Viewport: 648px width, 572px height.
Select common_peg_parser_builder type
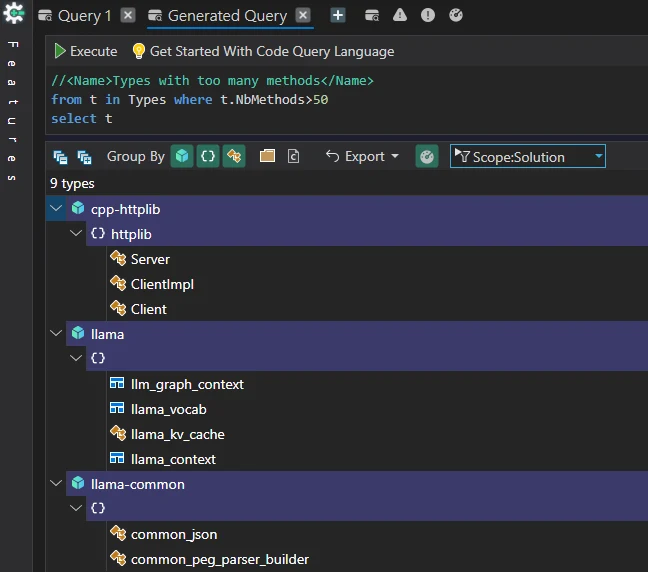[220, 559]
